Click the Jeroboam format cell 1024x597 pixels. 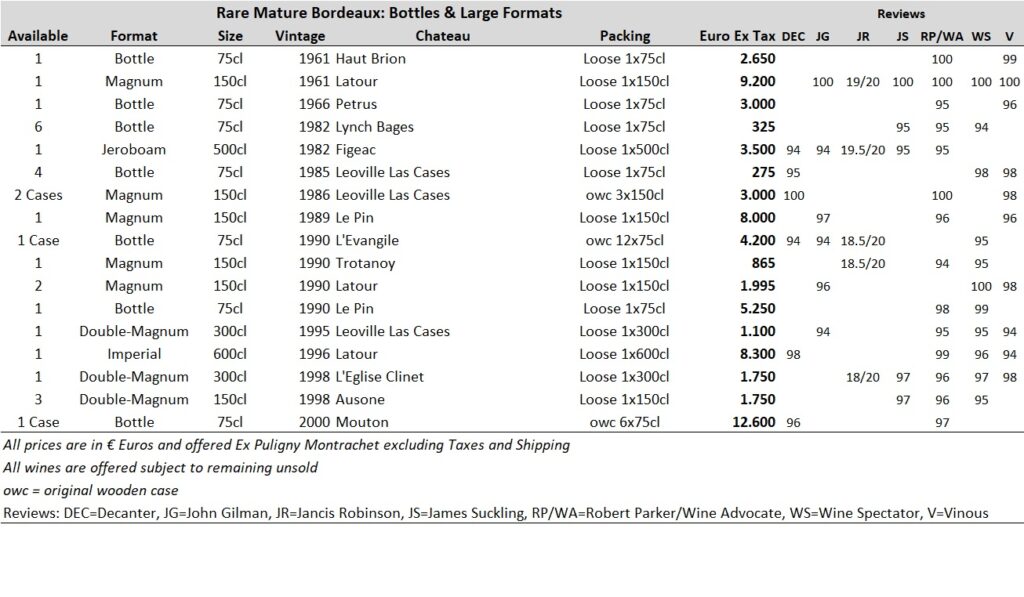pyautogui.click(x=134, y=150)
